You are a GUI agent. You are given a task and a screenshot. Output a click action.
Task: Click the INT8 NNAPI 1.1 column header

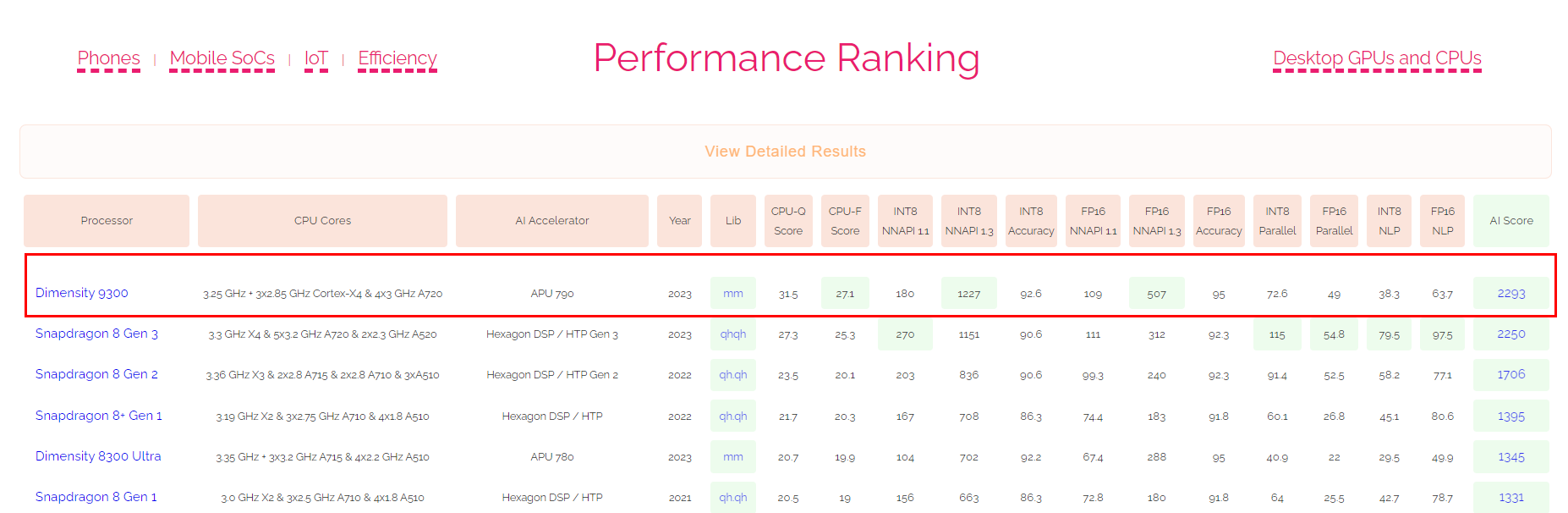click(905, 221)
